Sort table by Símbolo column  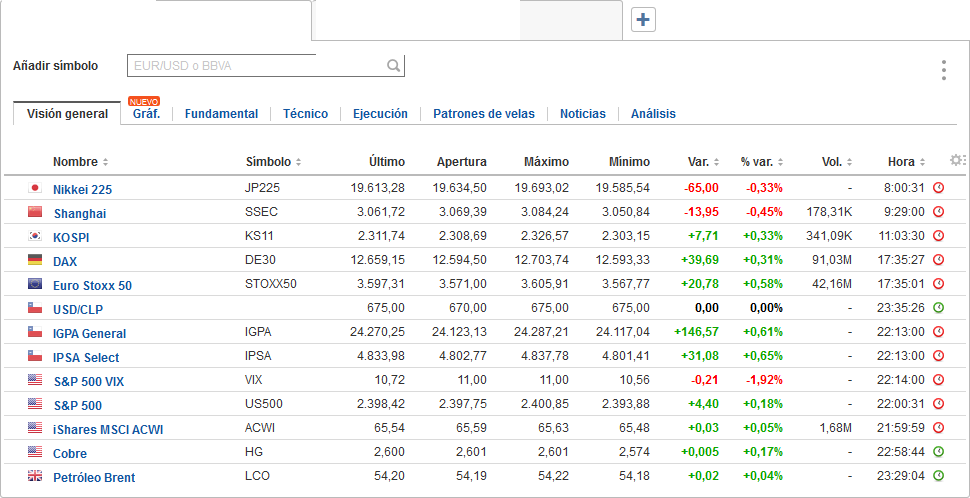[273, 162]
